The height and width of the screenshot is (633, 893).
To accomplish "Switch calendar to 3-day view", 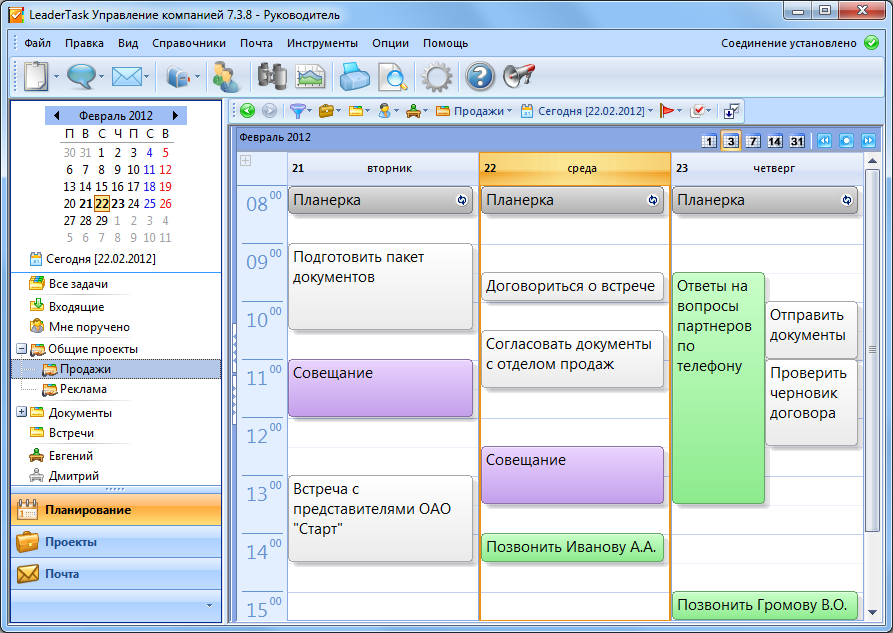I will click(731, 141).
